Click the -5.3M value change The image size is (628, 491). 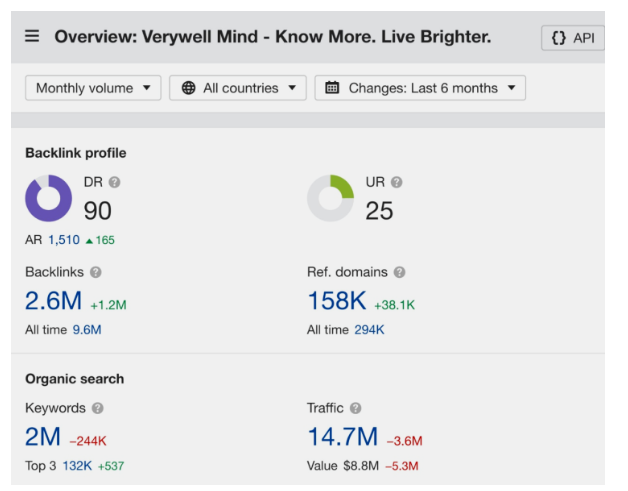point(402,466)
